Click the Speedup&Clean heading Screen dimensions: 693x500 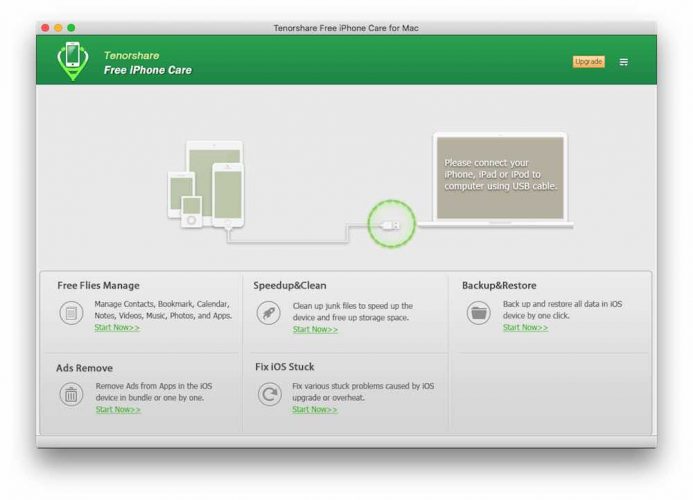tap(290, 286)
